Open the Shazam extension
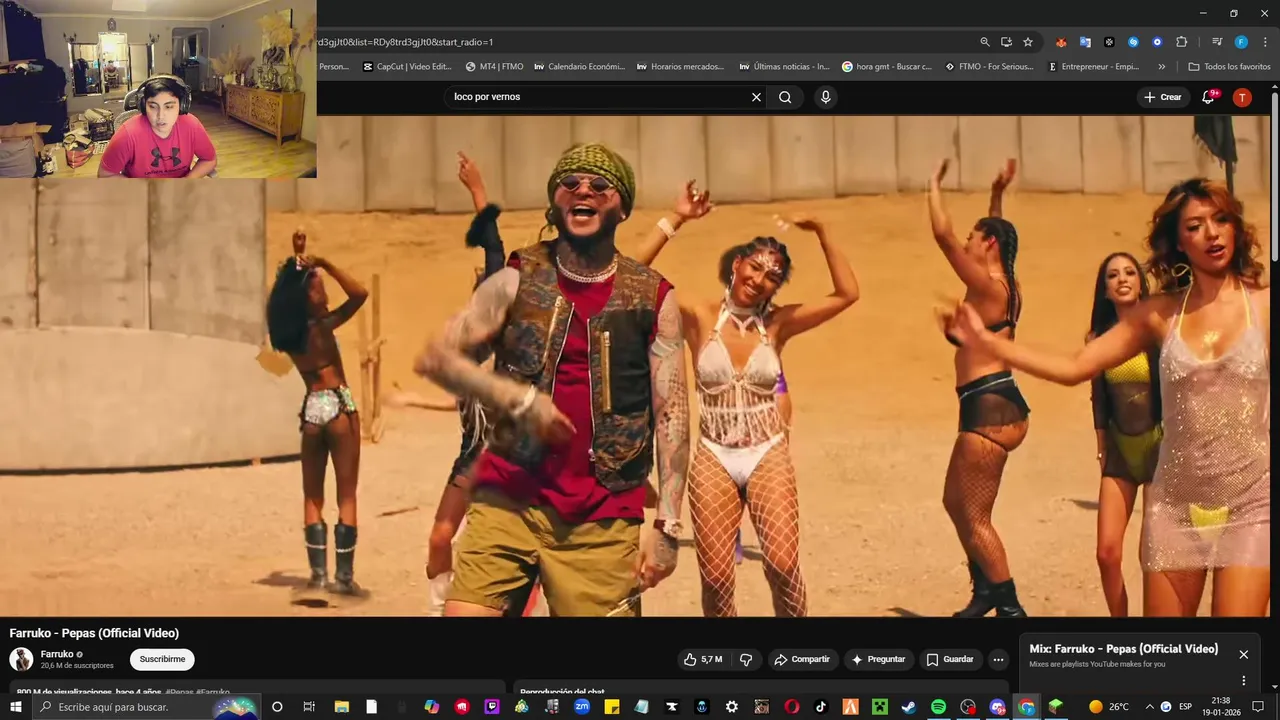This screenshot has width=1280, height=720. tap(1133, 42)
